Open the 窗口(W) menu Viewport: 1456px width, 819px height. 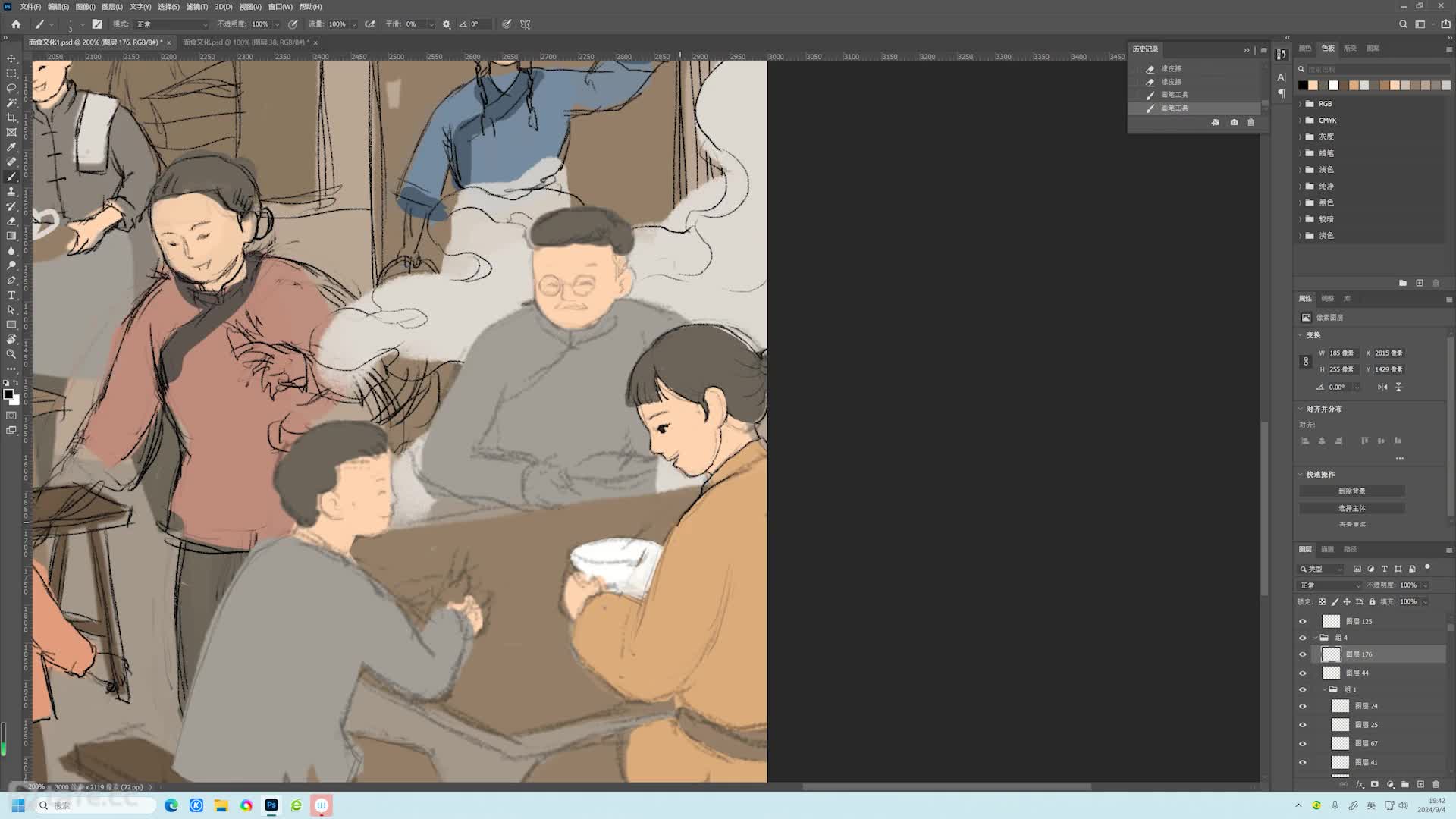(280, 7)
